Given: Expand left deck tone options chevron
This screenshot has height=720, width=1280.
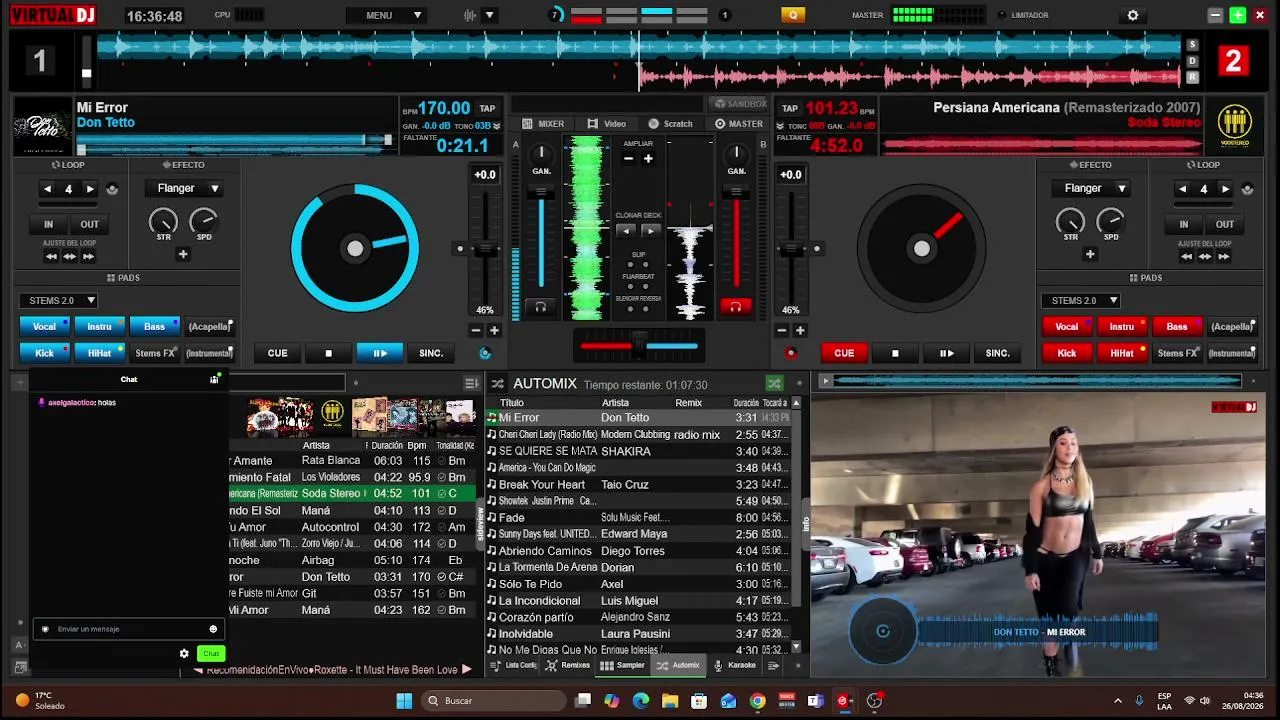Looking at the screenshot, I should tap(496, 126).
